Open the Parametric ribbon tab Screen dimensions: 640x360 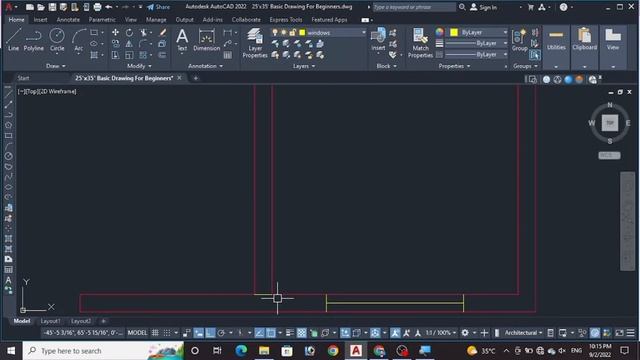(x=102, y=20)
